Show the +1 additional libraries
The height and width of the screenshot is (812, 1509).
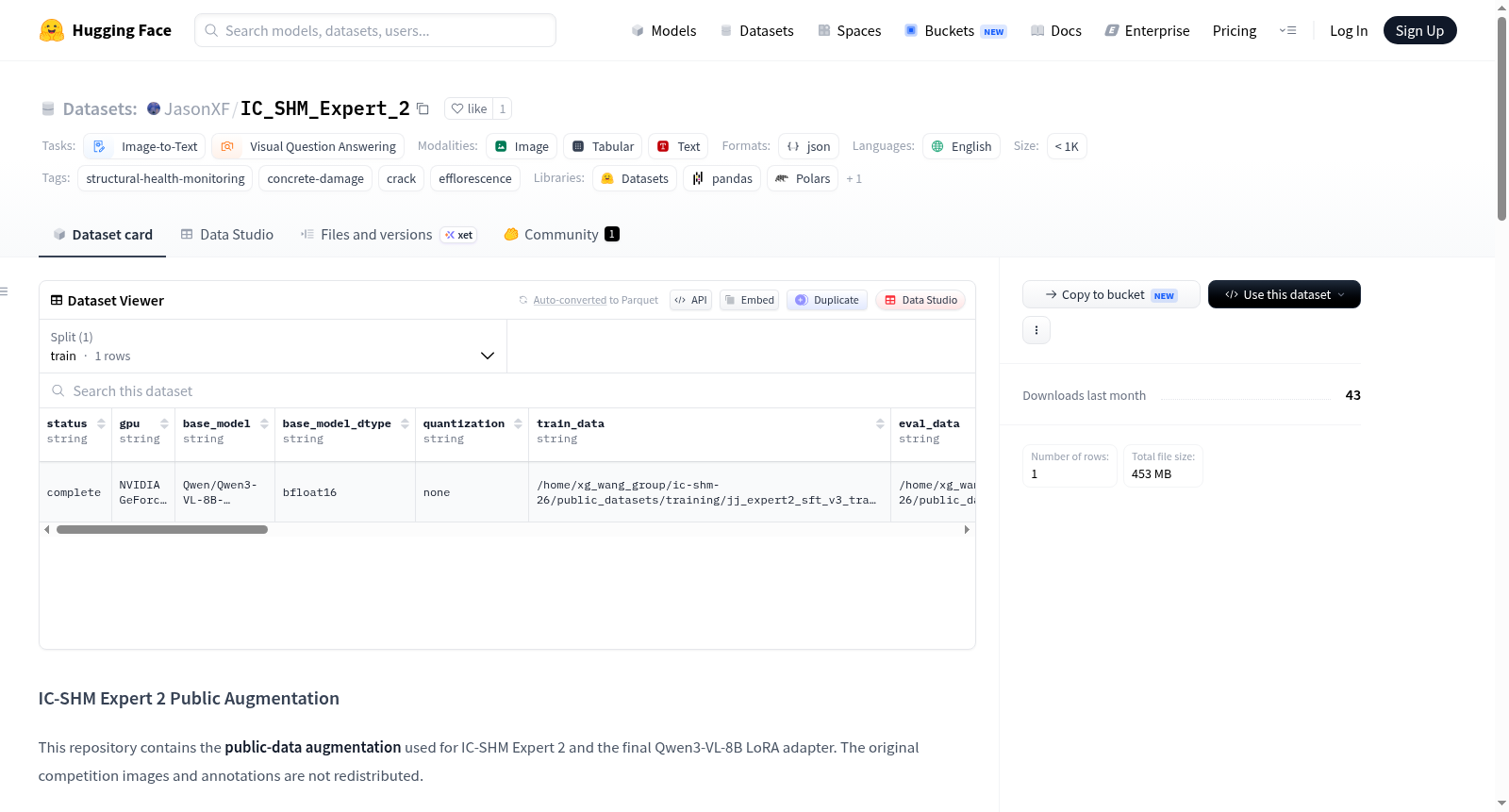854,178
